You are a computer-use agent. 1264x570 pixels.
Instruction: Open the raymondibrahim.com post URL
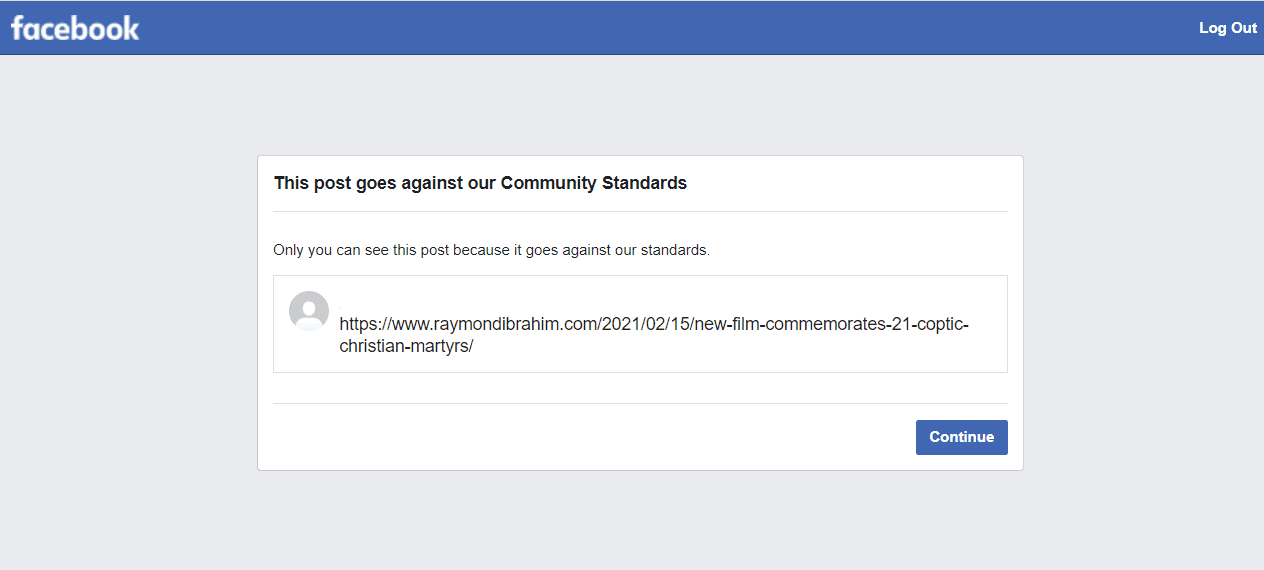tap(654, 336)
